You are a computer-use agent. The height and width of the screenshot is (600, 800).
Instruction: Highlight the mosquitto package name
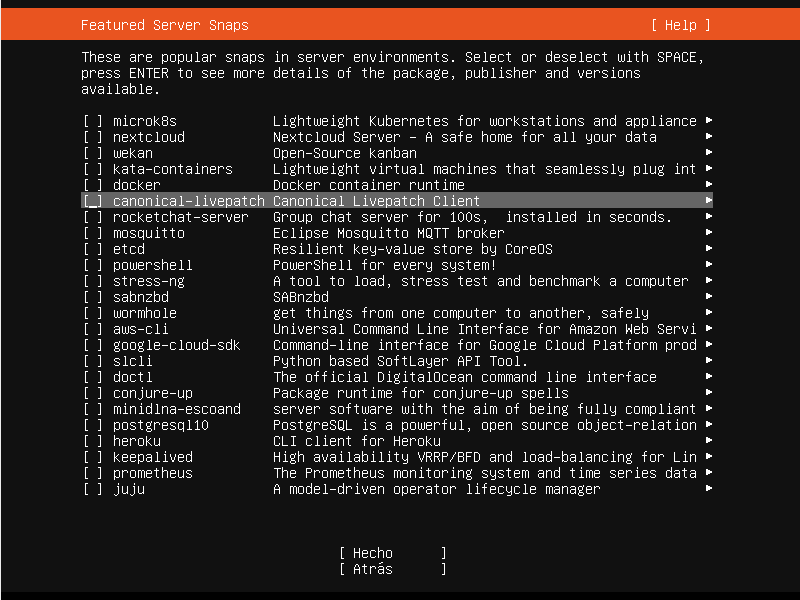[x=149, y=233]
